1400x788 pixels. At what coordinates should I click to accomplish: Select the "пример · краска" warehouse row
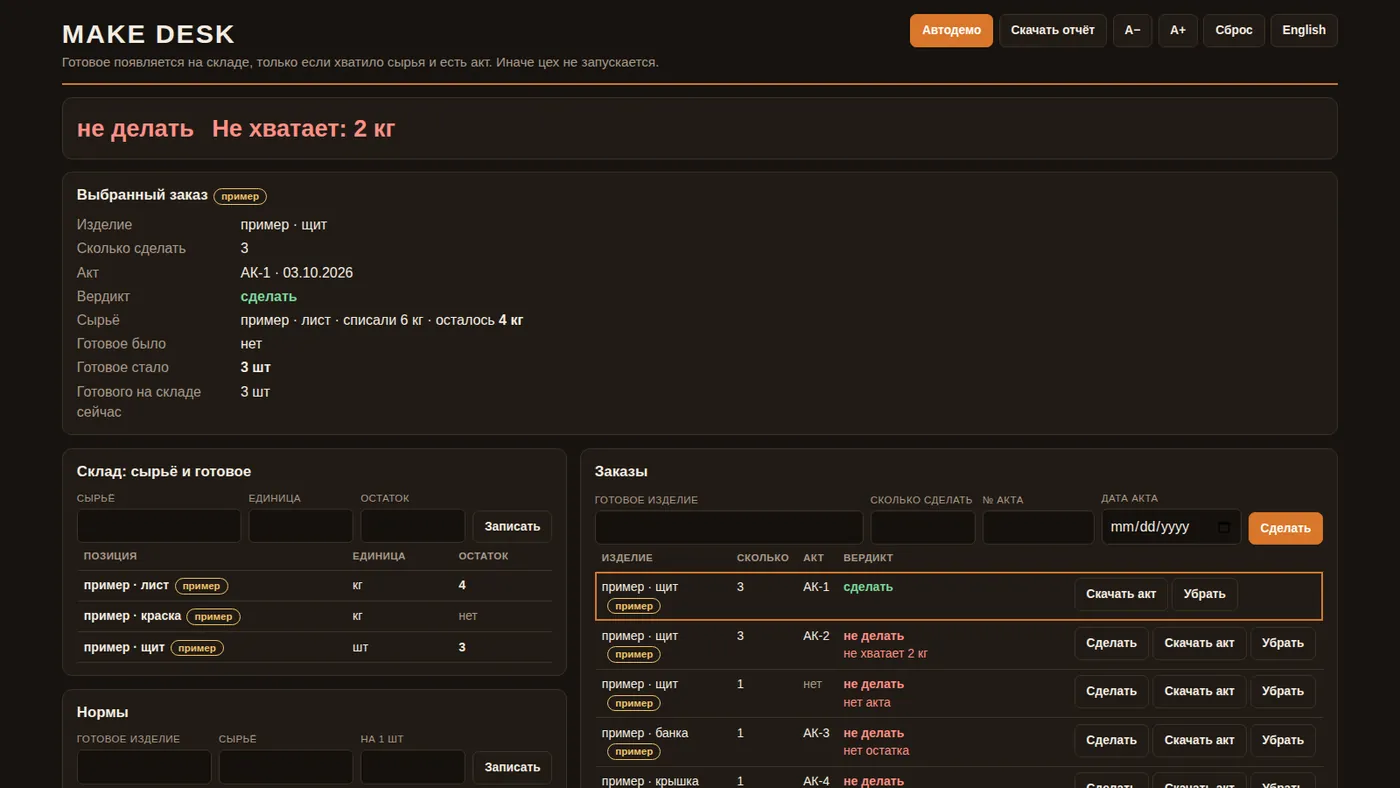point(314,616)
